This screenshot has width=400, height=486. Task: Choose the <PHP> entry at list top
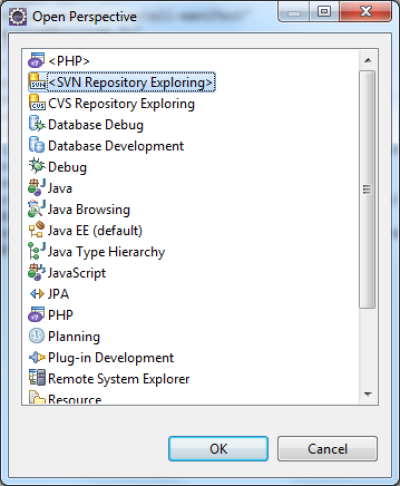tap(59, 61)
